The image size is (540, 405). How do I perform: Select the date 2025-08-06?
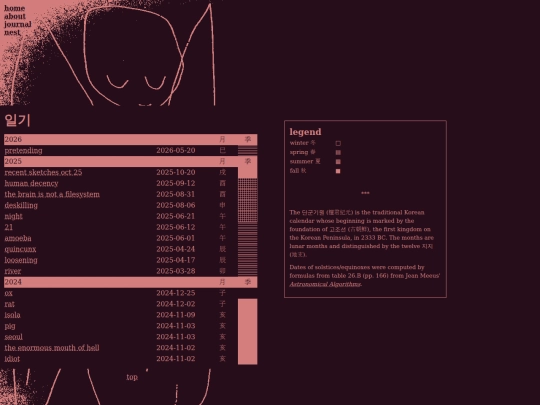coord(176,205)
